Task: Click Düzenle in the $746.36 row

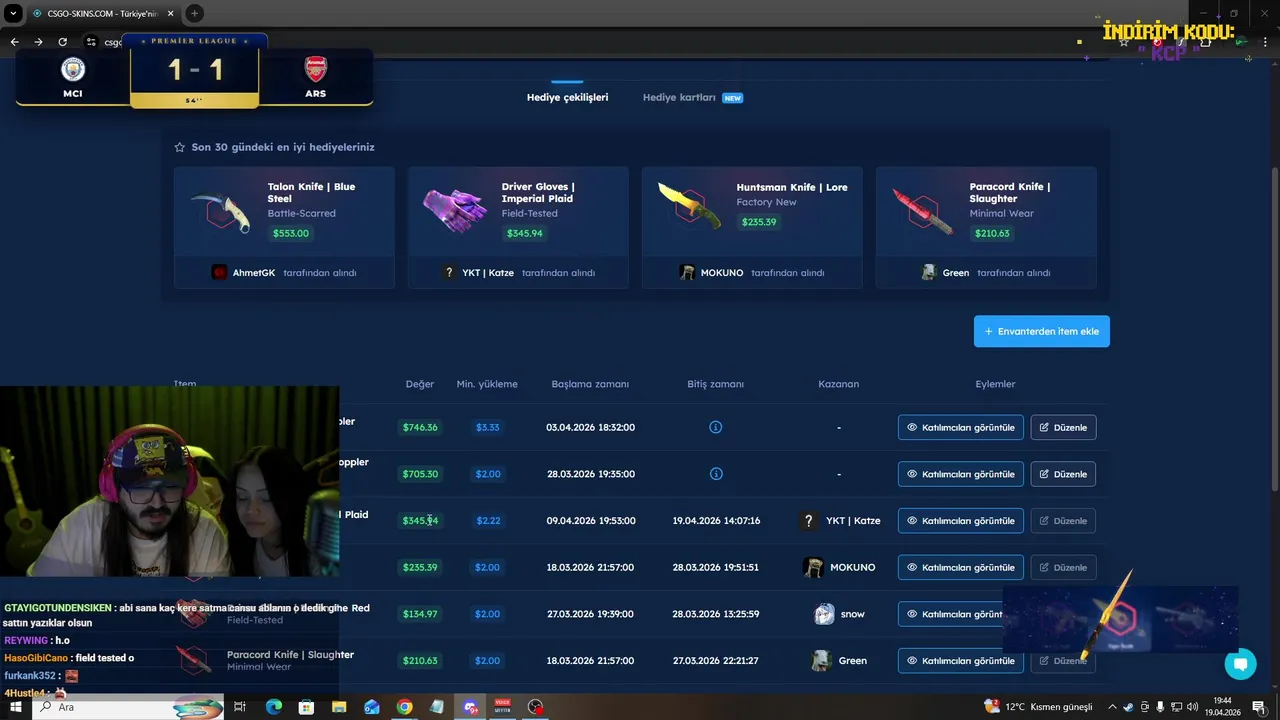Action: [x=1063, y=427]
